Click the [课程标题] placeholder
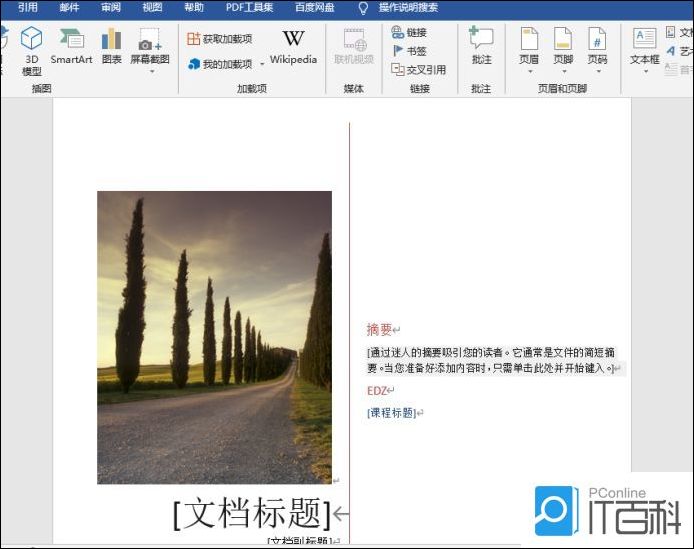 click(391, 413)
